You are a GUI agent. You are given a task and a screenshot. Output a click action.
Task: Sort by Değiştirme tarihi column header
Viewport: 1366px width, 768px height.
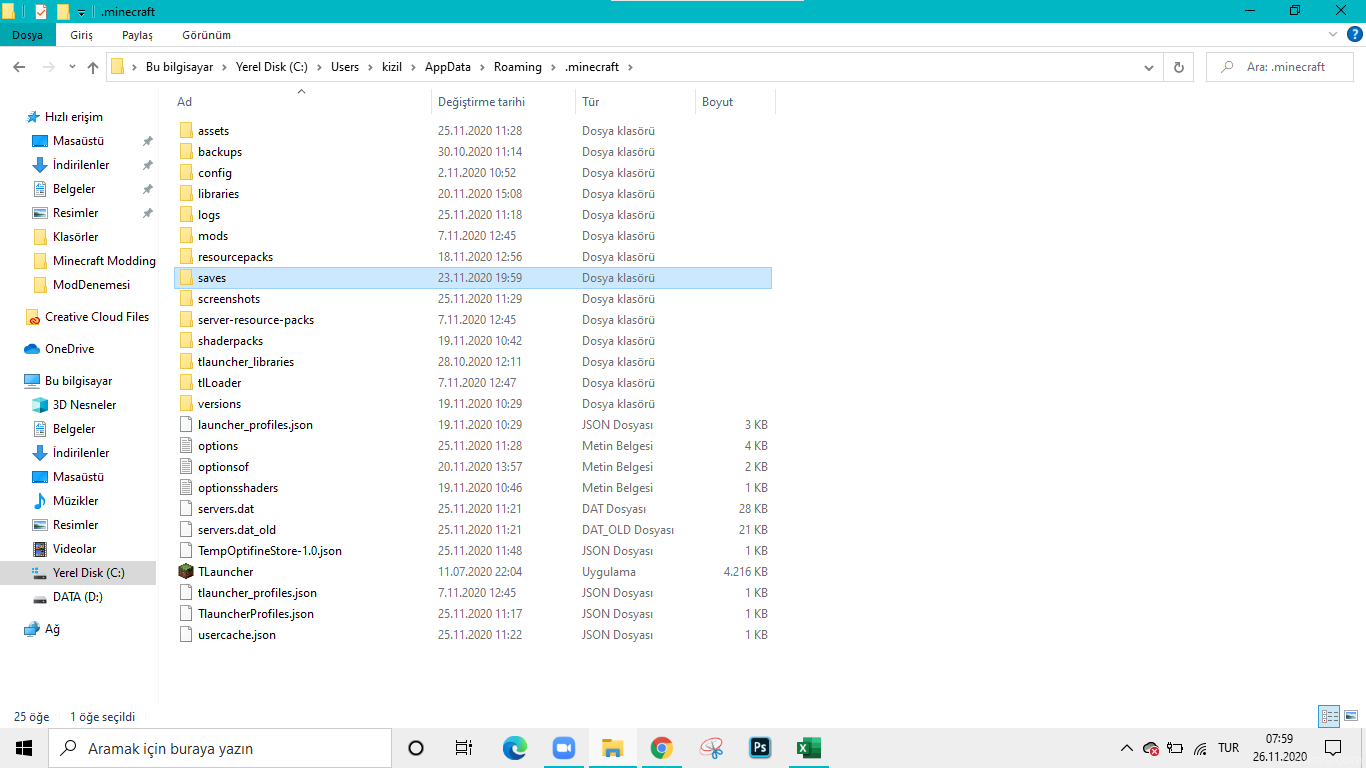(504, 102)
